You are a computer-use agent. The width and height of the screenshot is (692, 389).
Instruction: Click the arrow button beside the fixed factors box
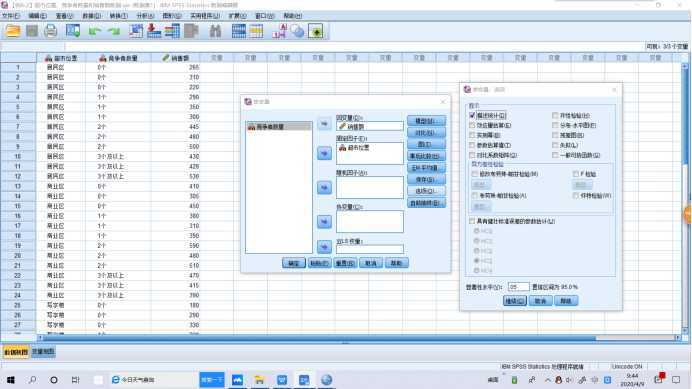324,153
